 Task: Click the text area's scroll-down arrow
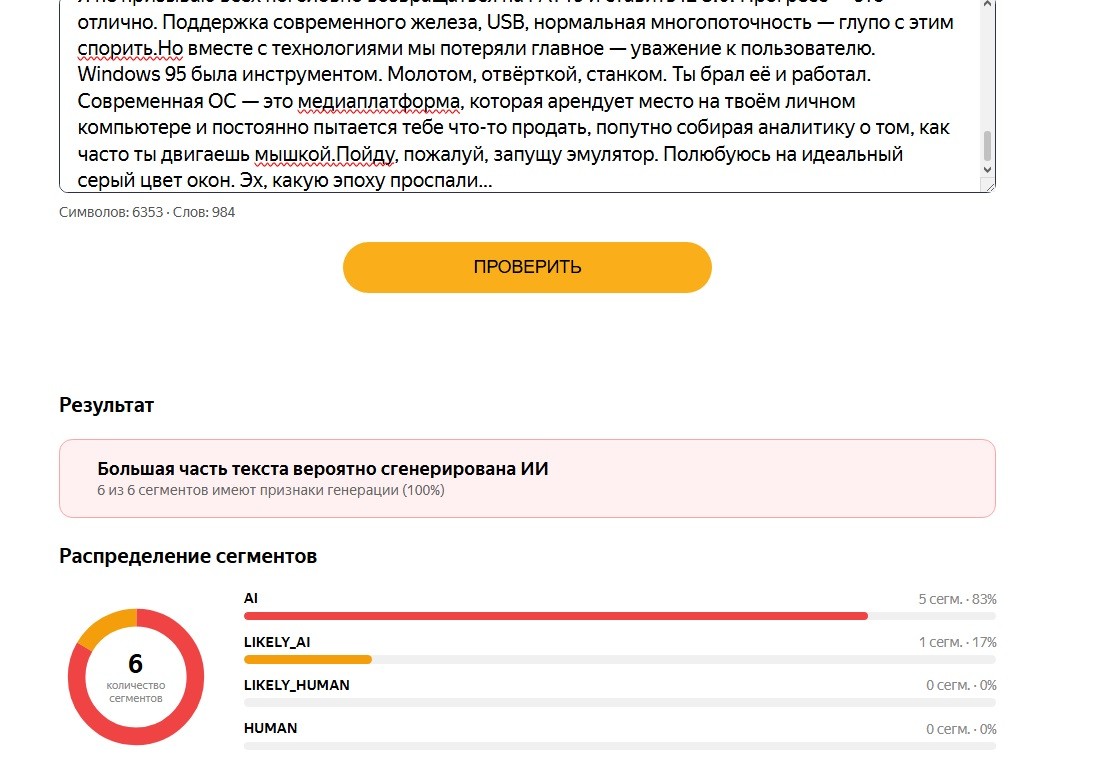(988, 170)
